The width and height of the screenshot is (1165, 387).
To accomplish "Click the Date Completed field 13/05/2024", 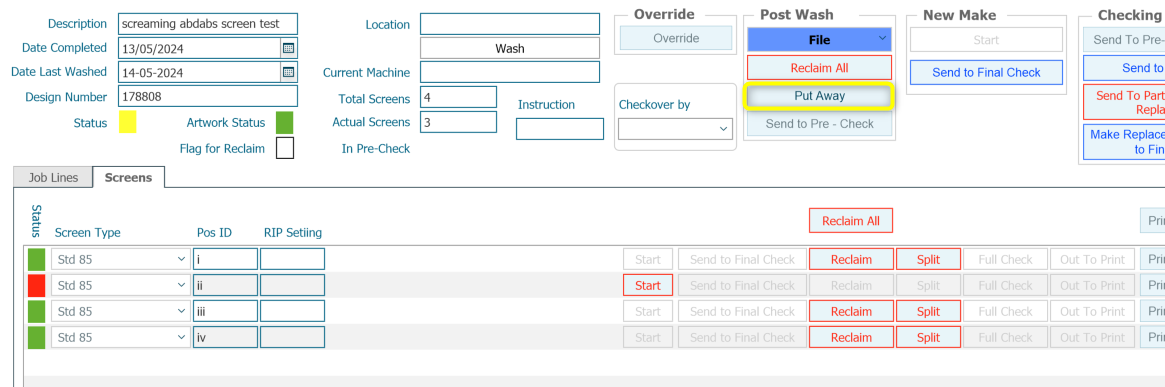I will point(199,48).
